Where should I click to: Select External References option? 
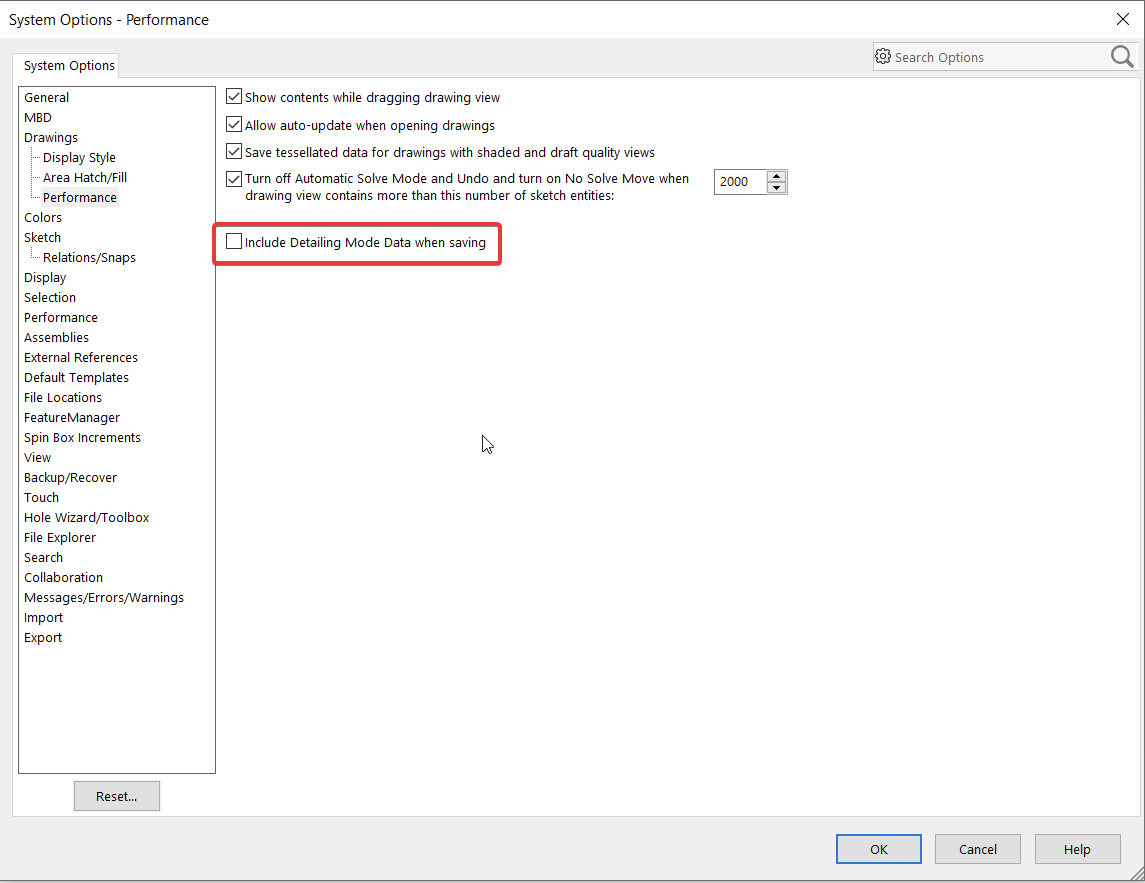[80, 357]
